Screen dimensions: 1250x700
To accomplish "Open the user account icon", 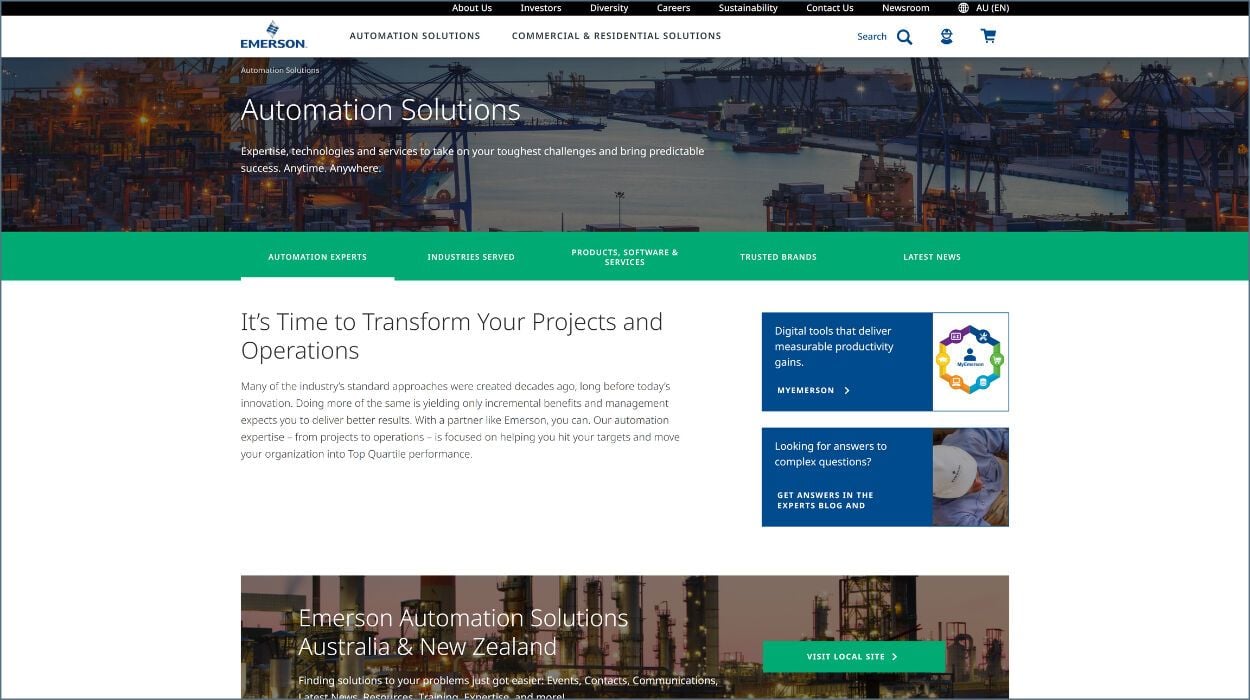I will [946, 36].
